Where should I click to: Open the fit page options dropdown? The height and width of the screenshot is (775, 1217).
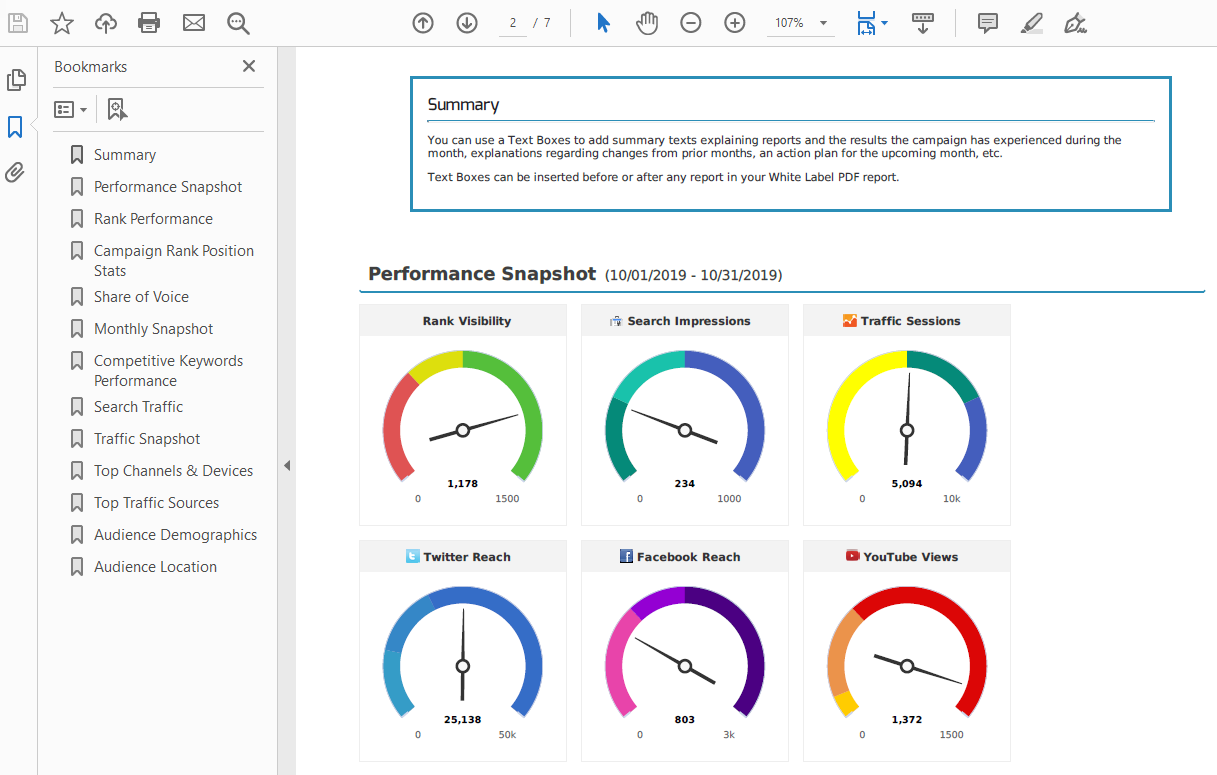(x=872, y=23)
